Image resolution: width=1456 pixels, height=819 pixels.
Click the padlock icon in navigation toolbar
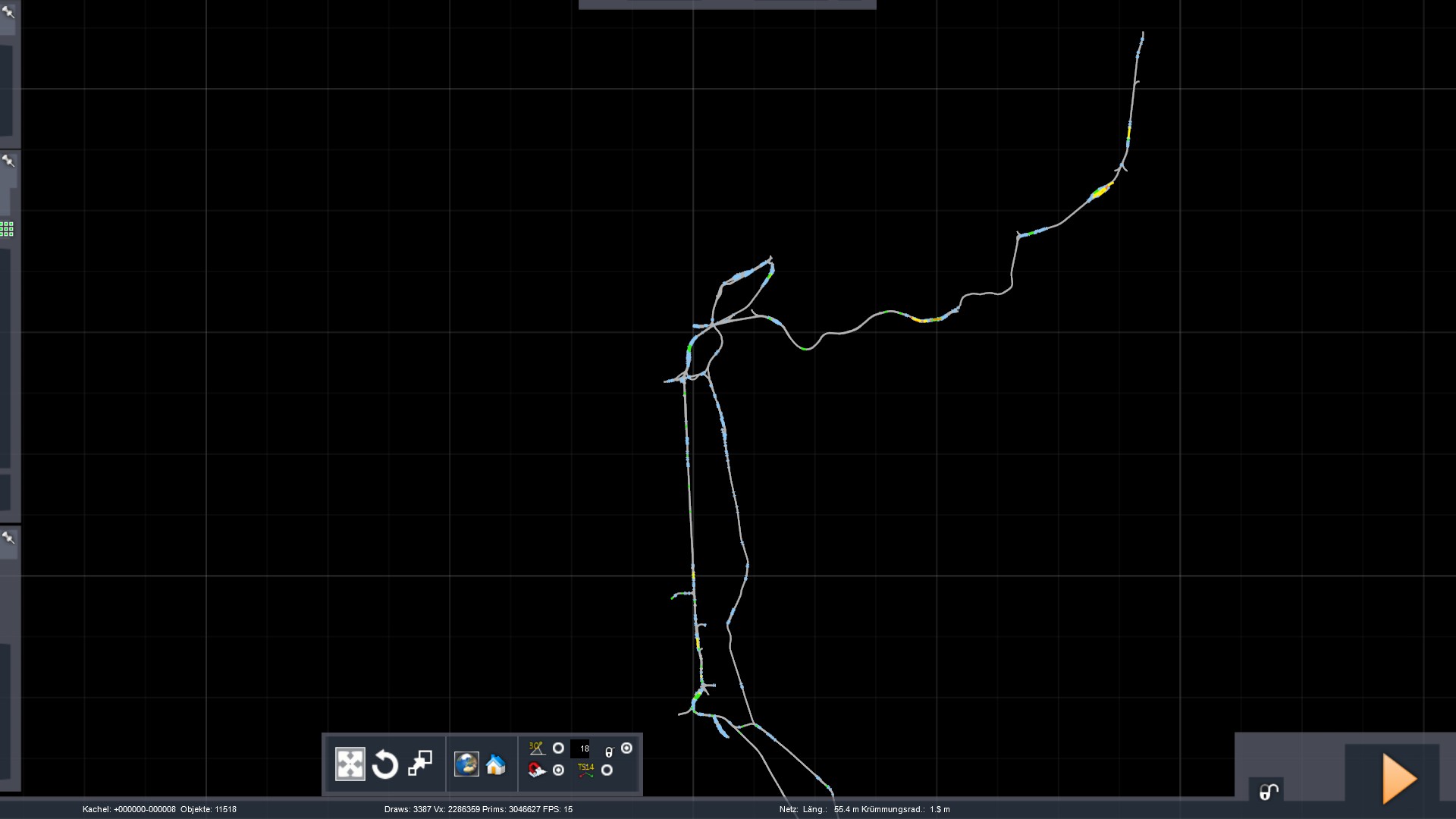(608, 752)
